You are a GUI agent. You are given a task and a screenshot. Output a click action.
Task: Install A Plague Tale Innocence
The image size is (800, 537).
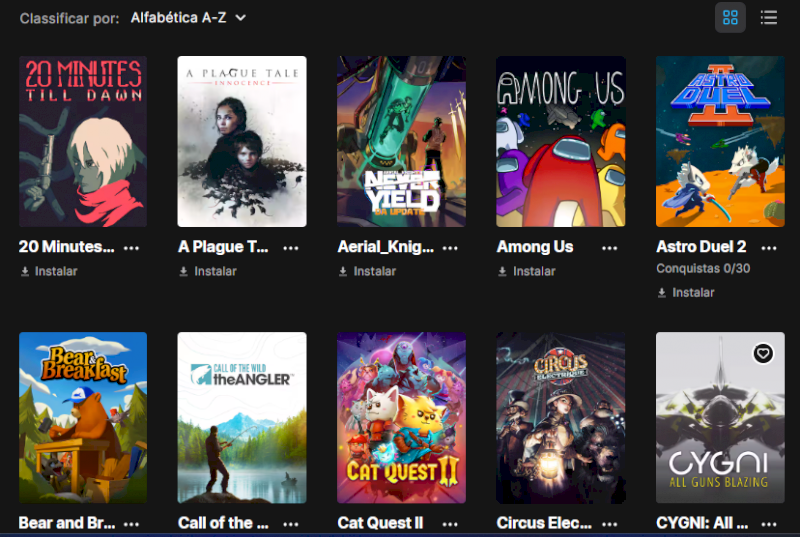[208, 271]
